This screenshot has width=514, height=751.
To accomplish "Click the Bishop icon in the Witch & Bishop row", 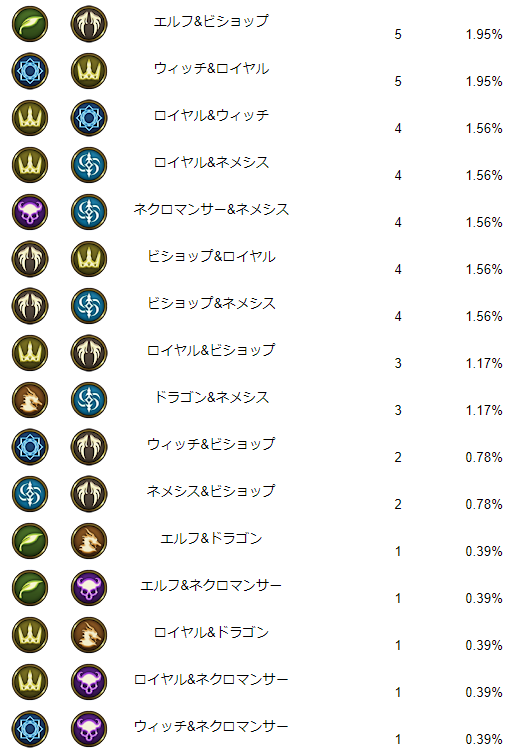I will tap(89, 446).
